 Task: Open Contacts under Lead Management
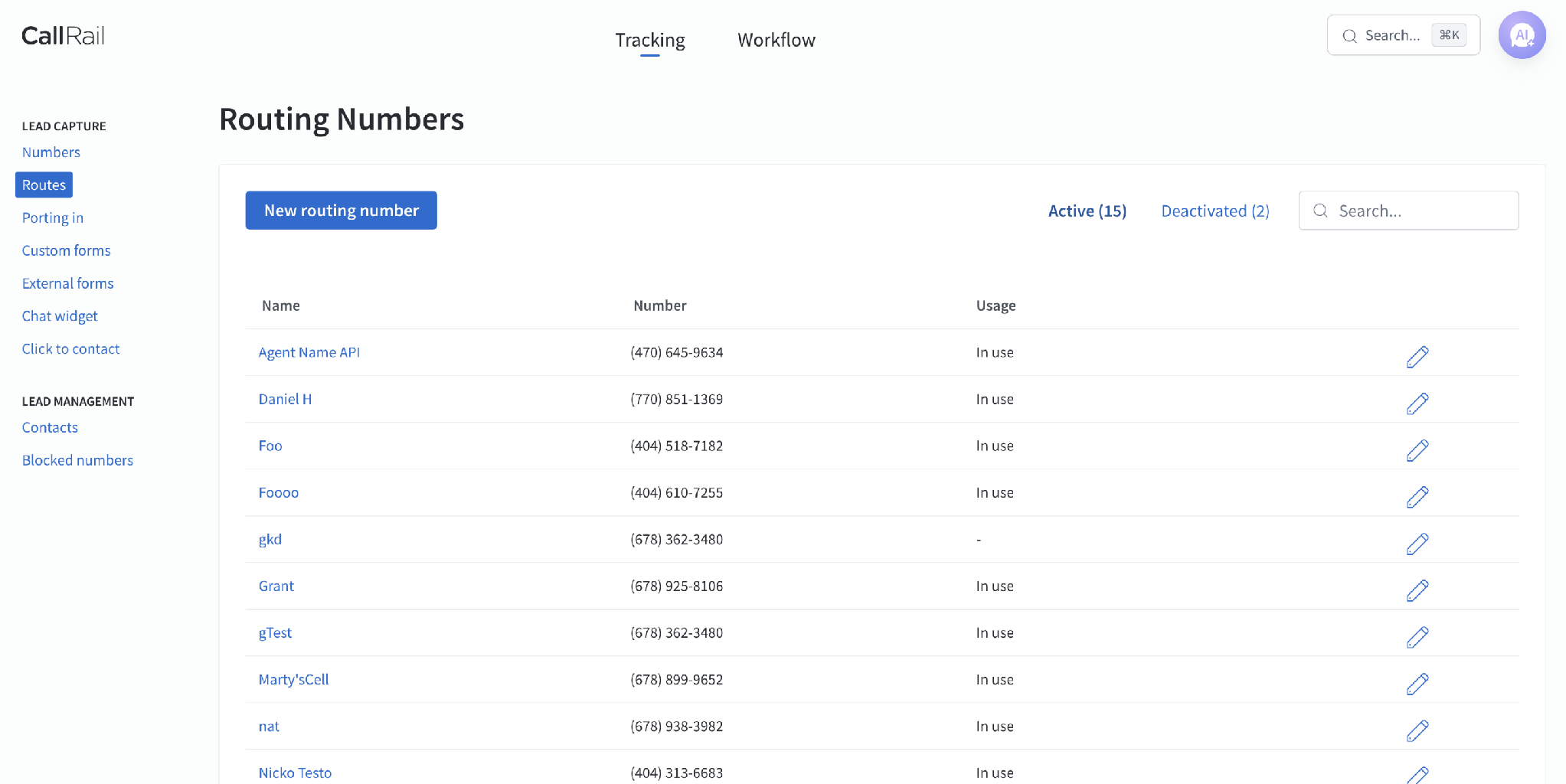click(50, 427)
